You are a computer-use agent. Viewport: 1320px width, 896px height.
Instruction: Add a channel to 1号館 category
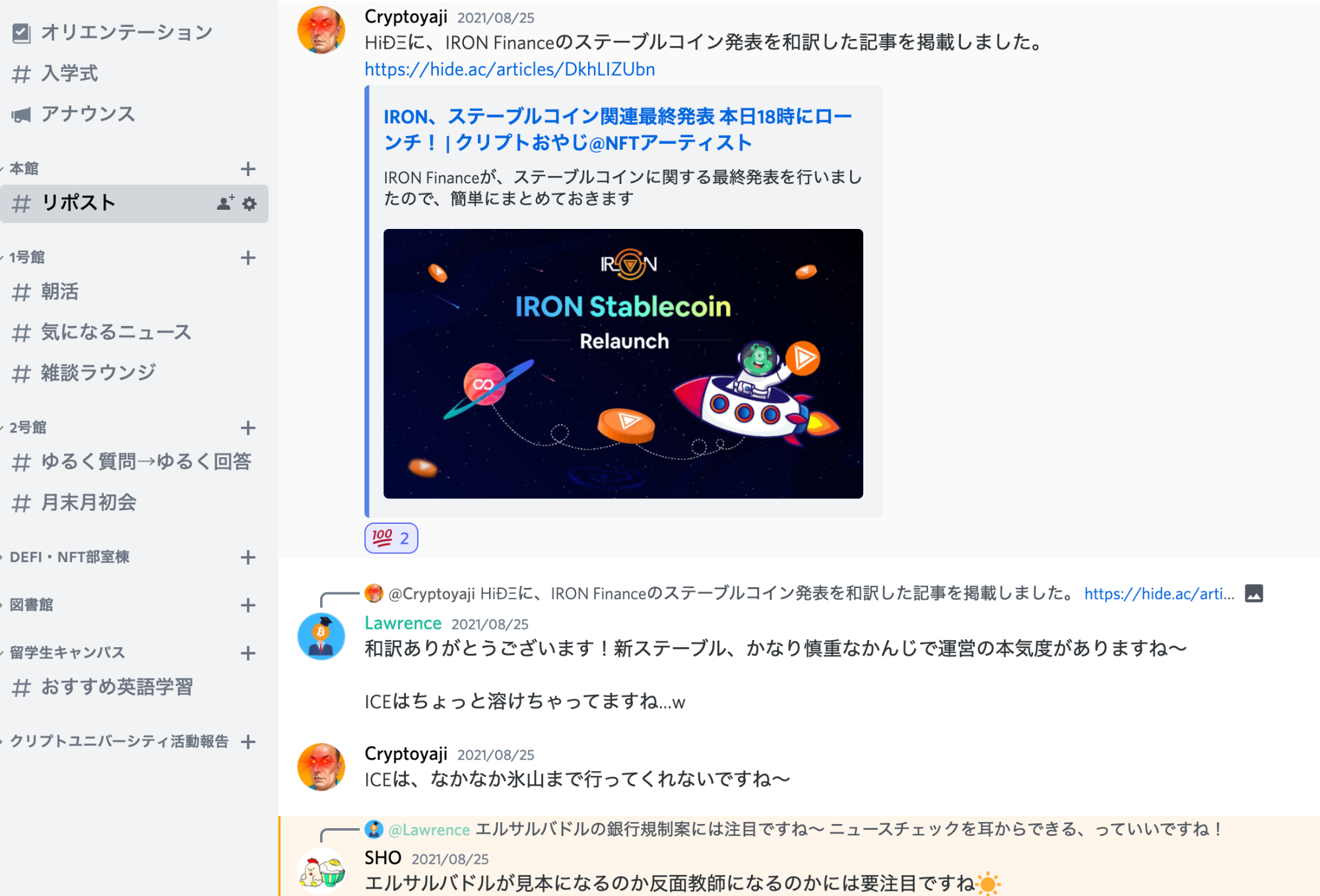[x=248, y=257]
